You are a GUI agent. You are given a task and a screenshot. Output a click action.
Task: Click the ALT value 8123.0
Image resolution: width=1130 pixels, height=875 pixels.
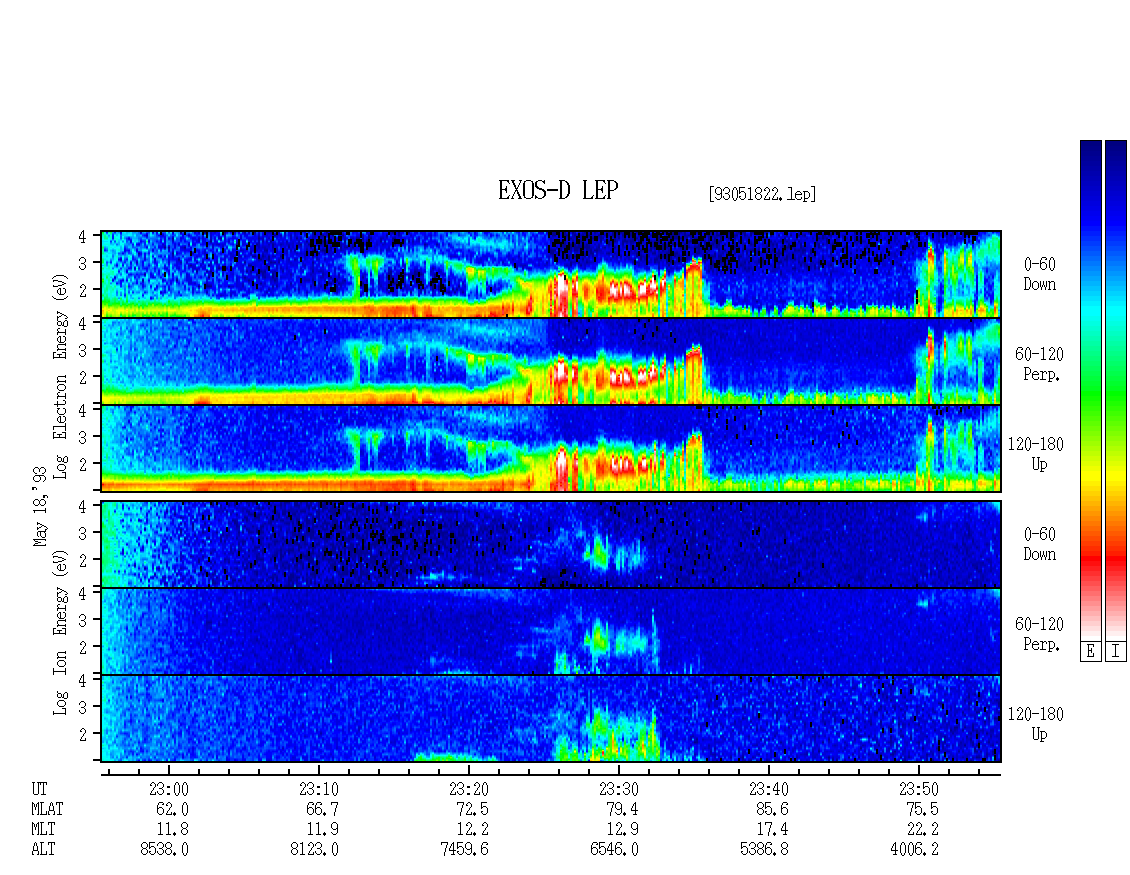click(x=314, y=850)
